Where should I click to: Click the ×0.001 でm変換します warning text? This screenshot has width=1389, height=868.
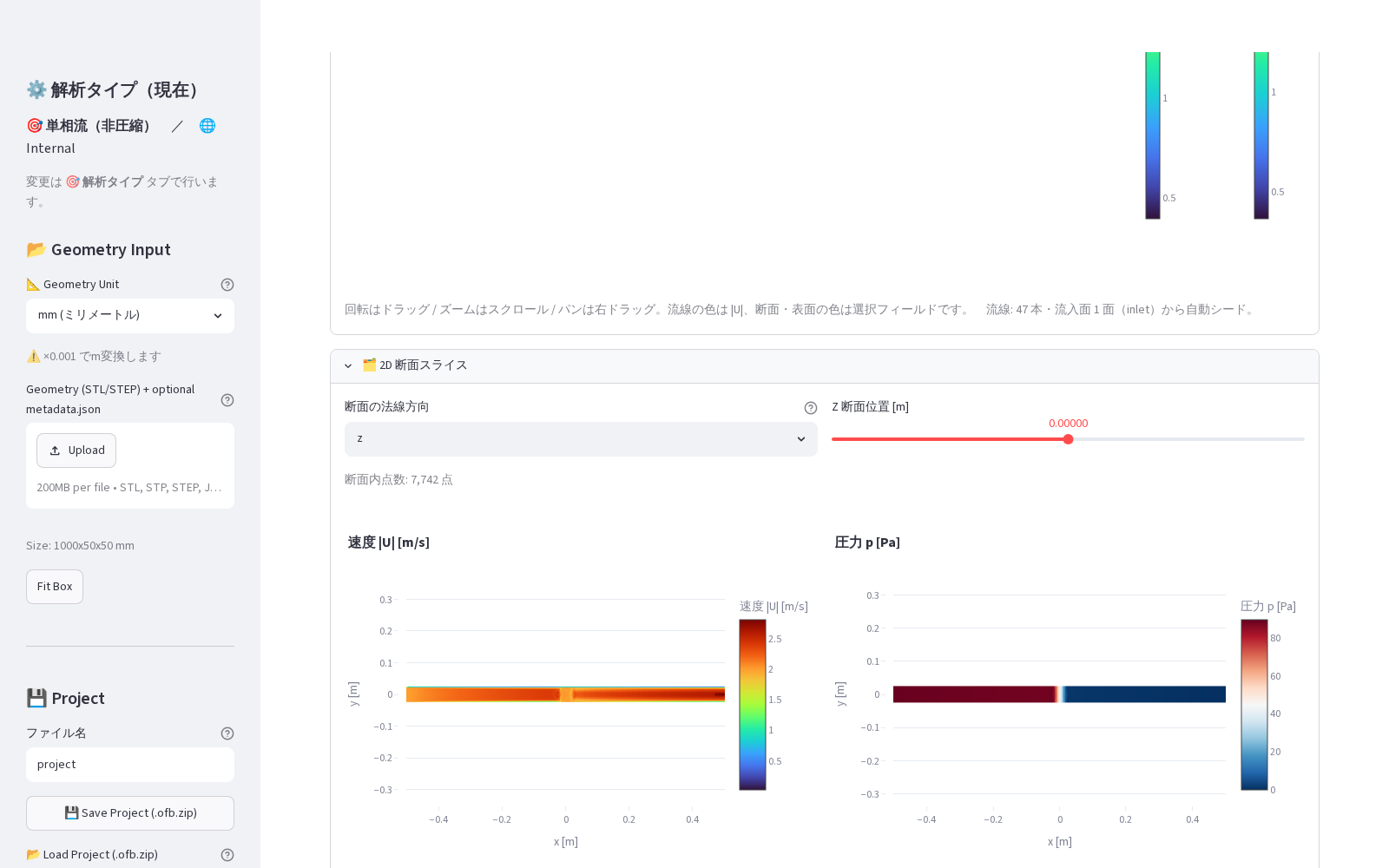point(94,357)
